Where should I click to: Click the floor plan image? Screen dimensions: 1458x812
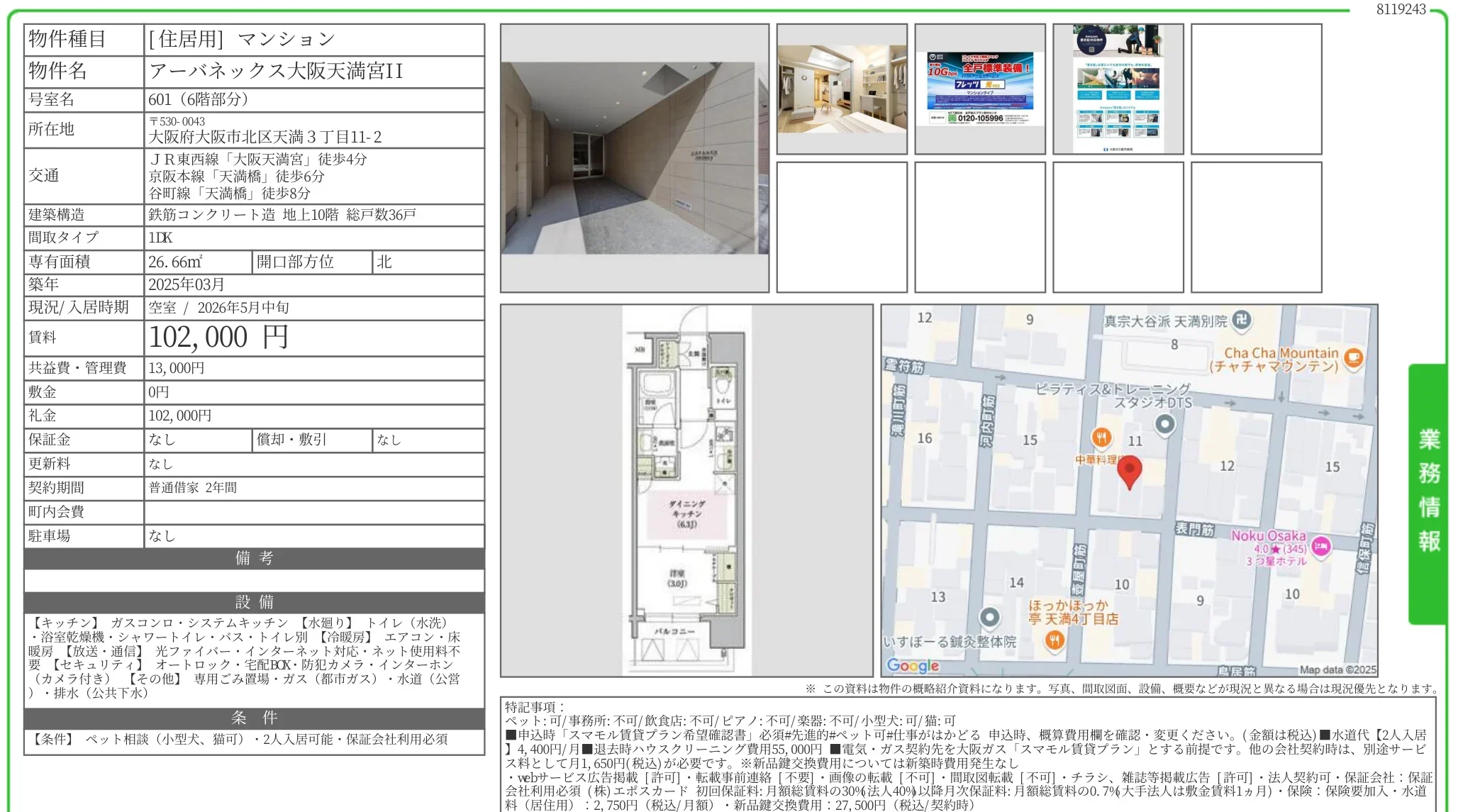686,490
